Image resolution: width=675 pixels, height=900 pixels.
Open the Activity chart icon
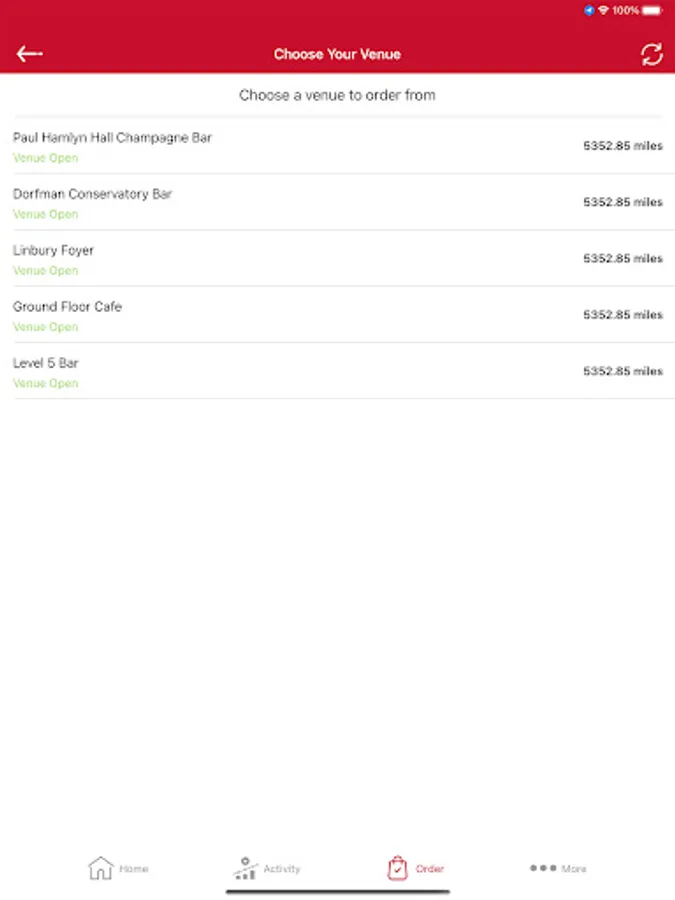pos(245,868)
